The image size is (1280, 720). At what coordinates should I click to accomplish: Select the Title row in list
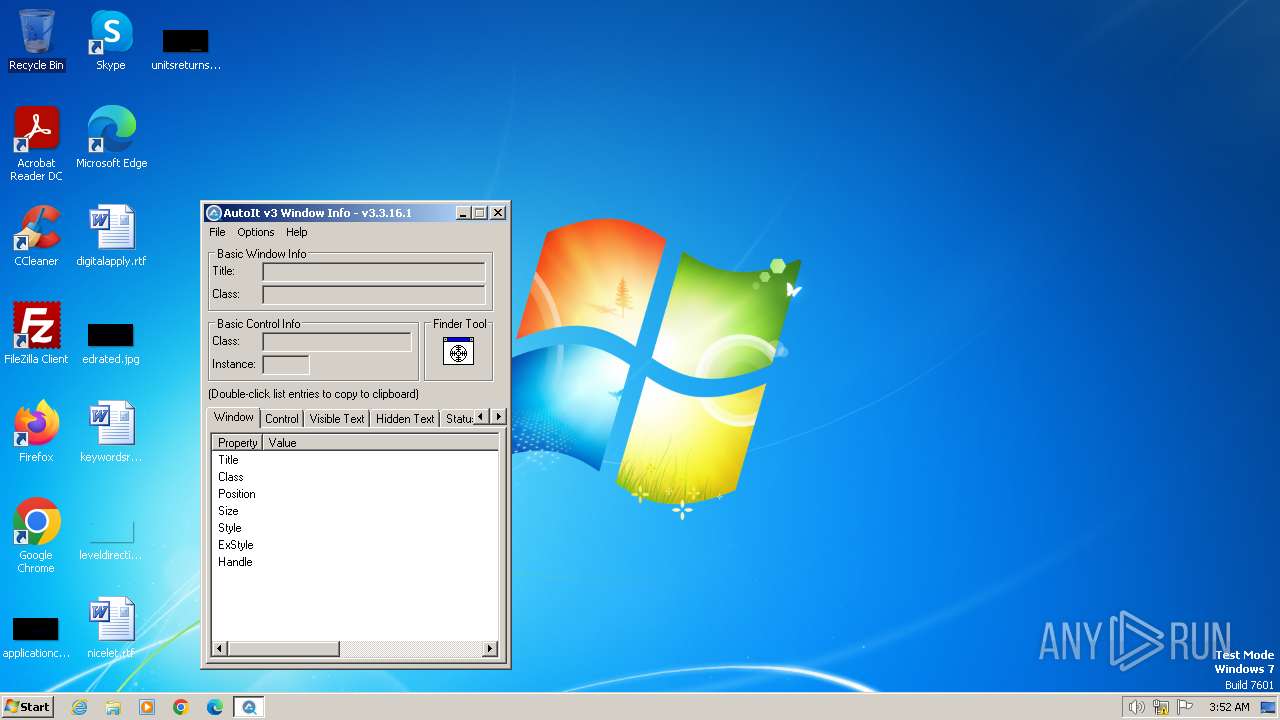click(x=355, y=460)
